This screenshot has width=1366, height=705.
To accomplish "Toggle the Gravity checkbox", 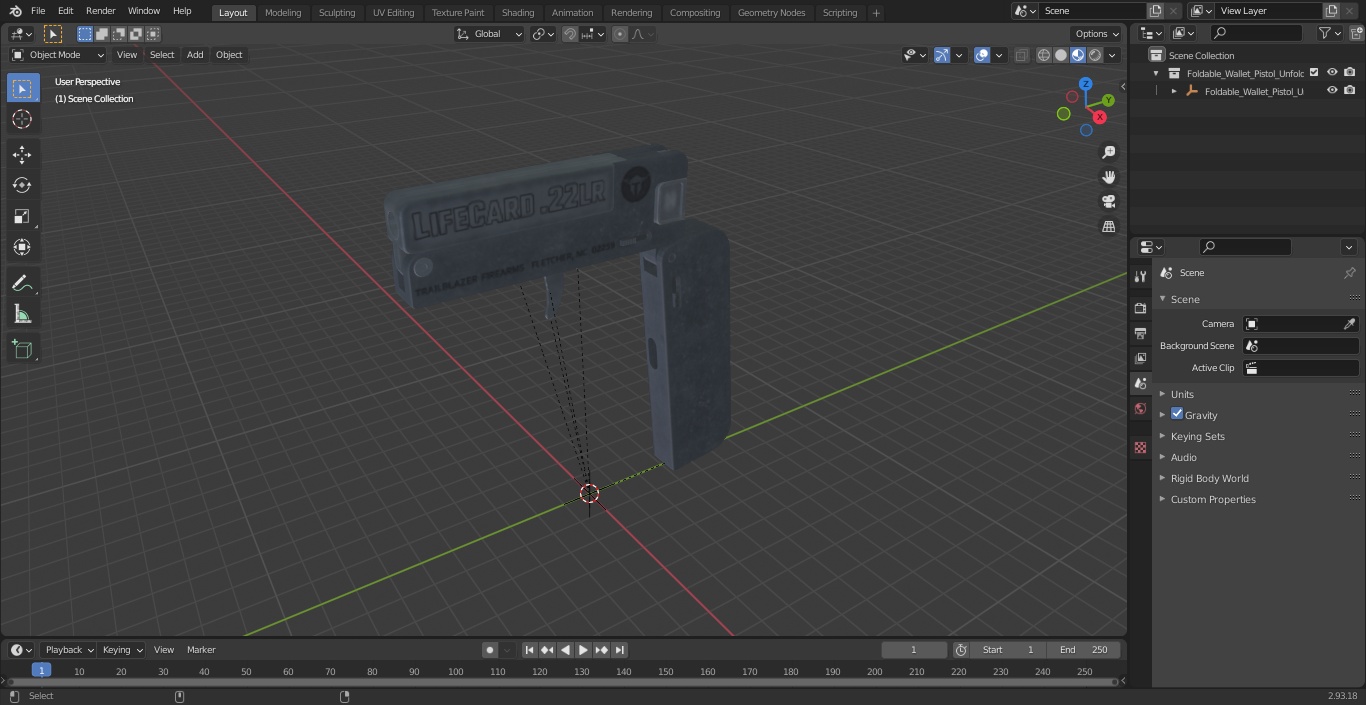I will tap(1177, 414).
